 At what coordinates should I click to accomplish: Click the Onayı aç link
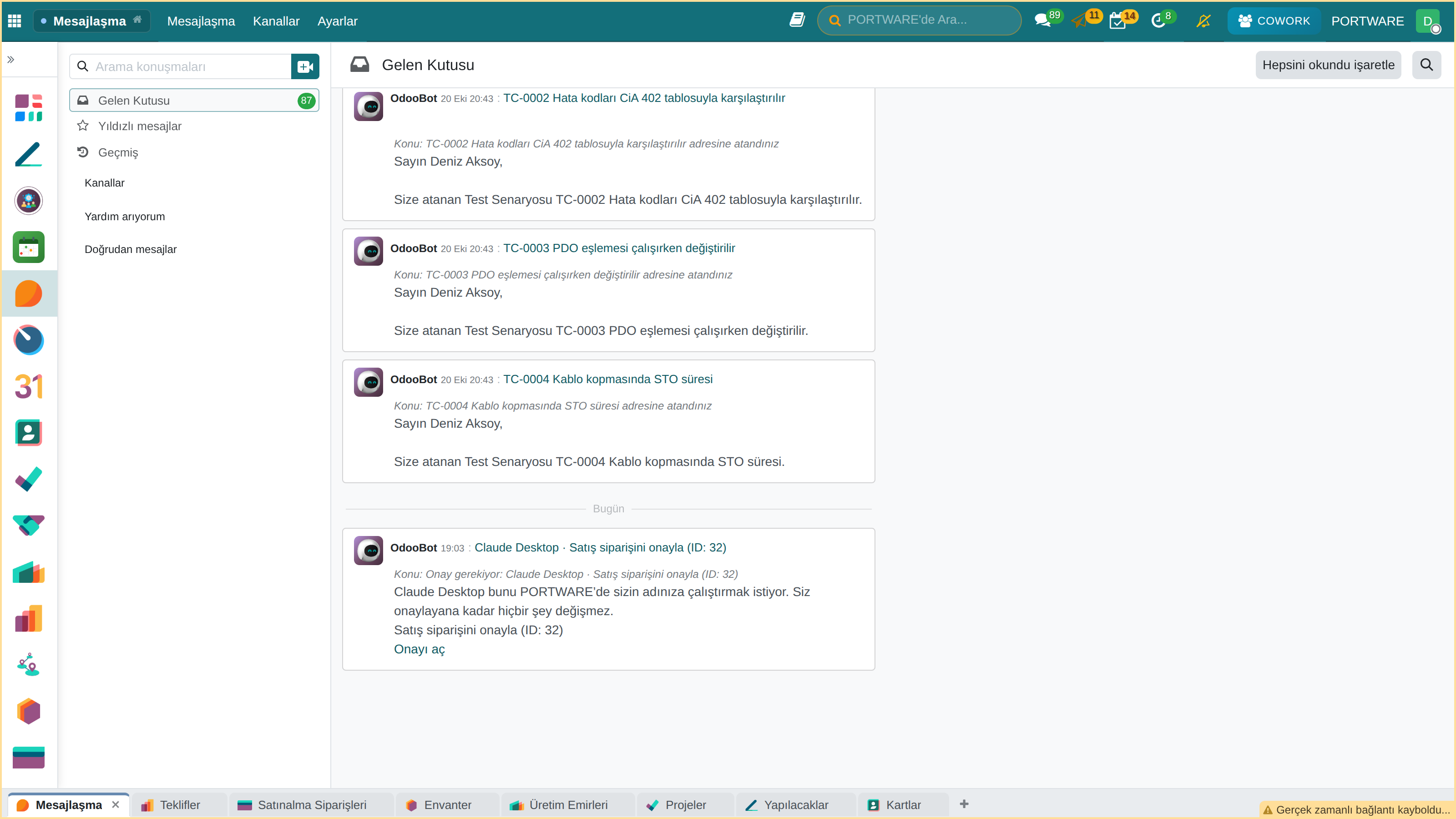pos(420,649)
